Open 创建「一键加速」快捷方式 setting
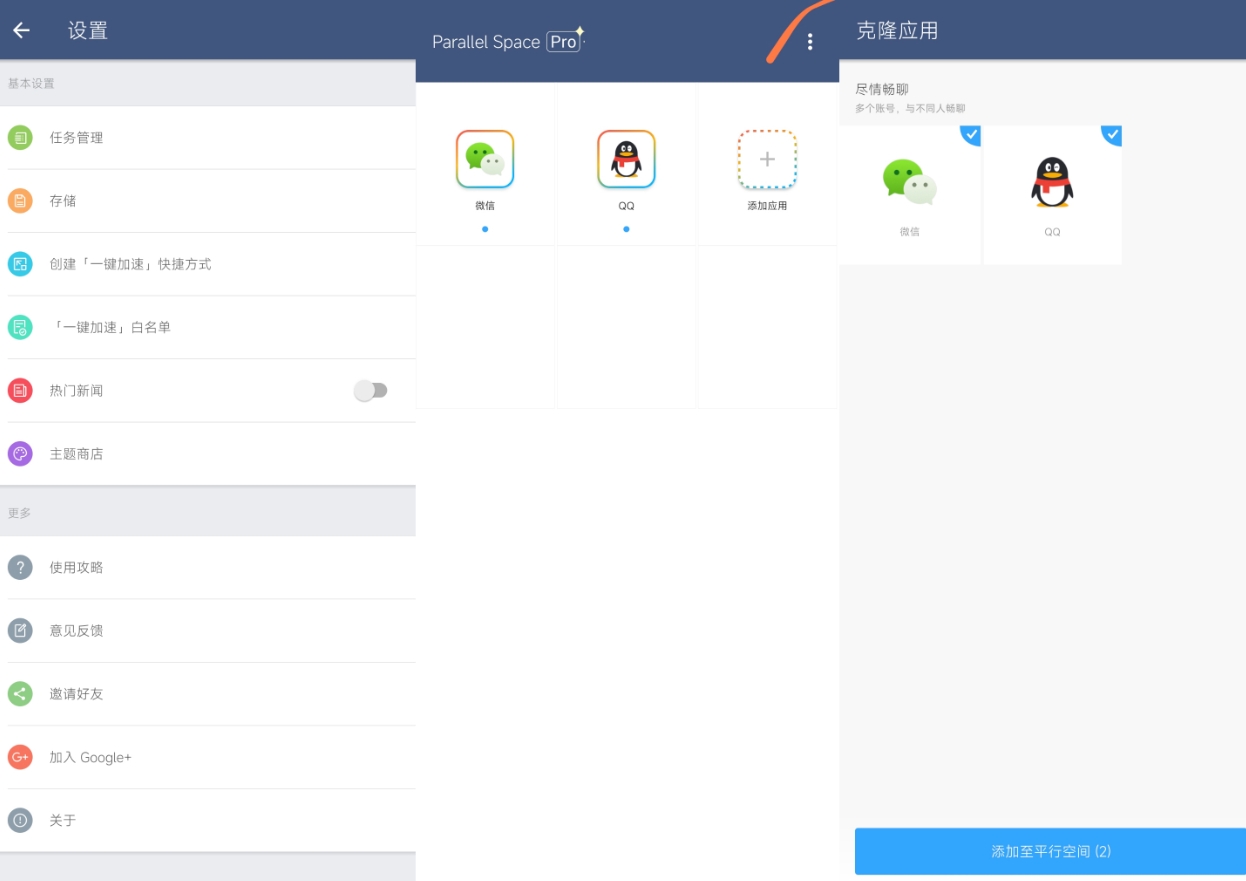The image size is (1246, 881). [130, 264]
